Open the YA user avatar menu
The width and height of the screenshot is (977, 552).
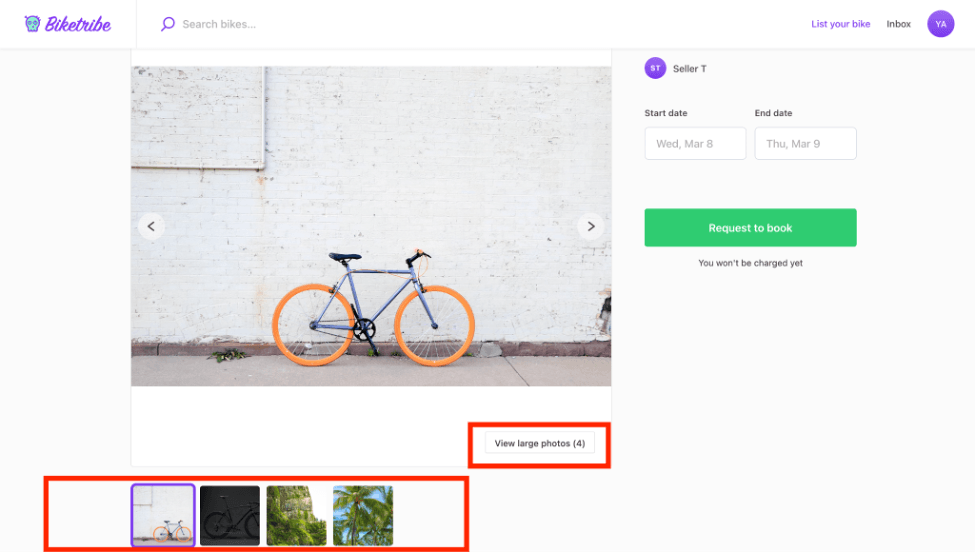[940, 24]
